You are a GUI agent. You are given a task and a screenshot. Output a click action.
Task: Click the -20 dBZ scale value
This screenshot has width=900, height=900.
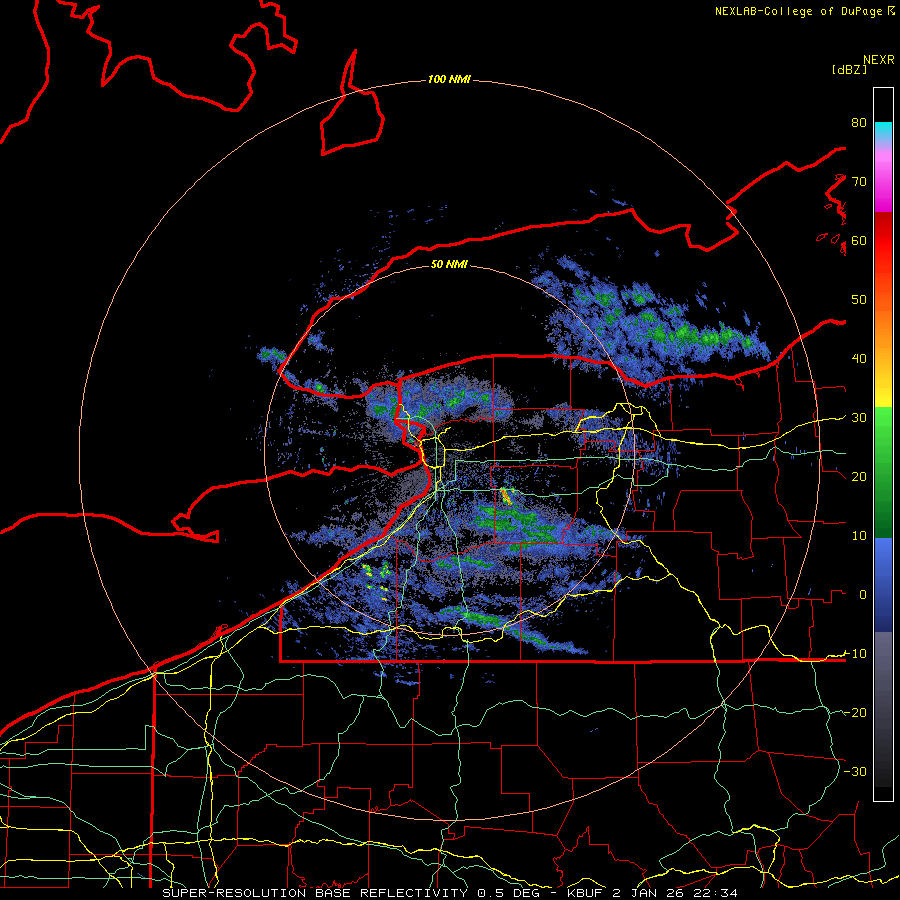[x=855, y=712]
